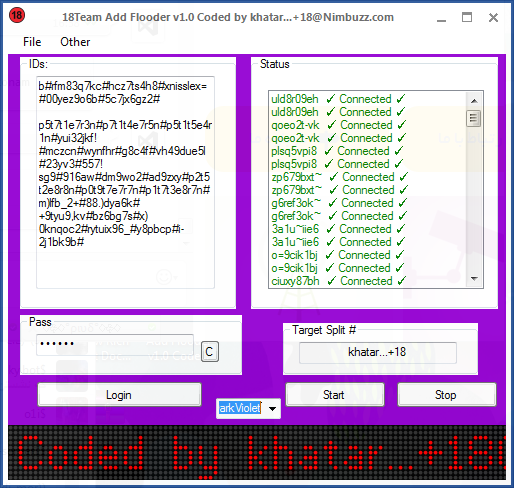Click the Start button

334,395
